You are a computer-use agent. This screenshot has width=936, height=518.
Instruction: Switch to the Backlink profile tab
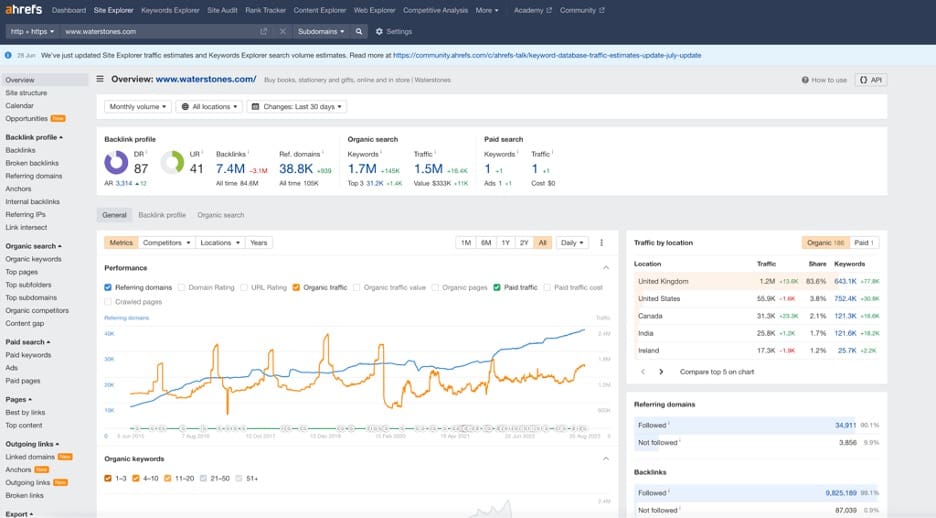click(x=162, y=215)
